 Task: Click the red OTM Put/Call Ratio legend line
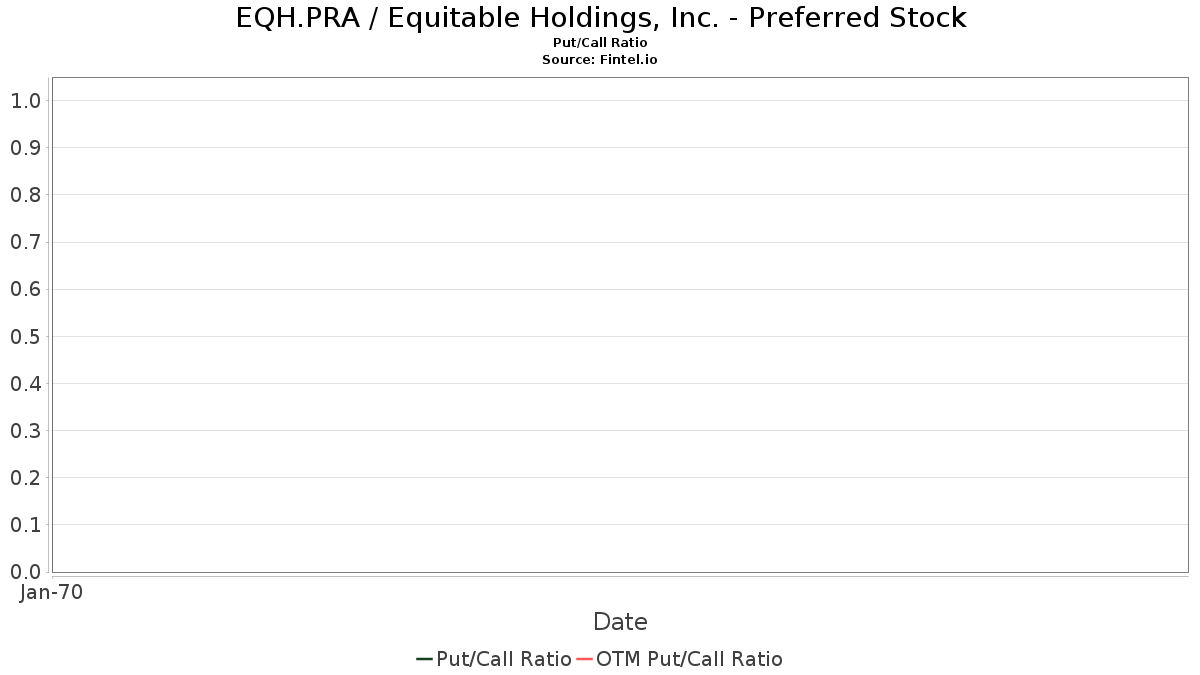[585, 659]
